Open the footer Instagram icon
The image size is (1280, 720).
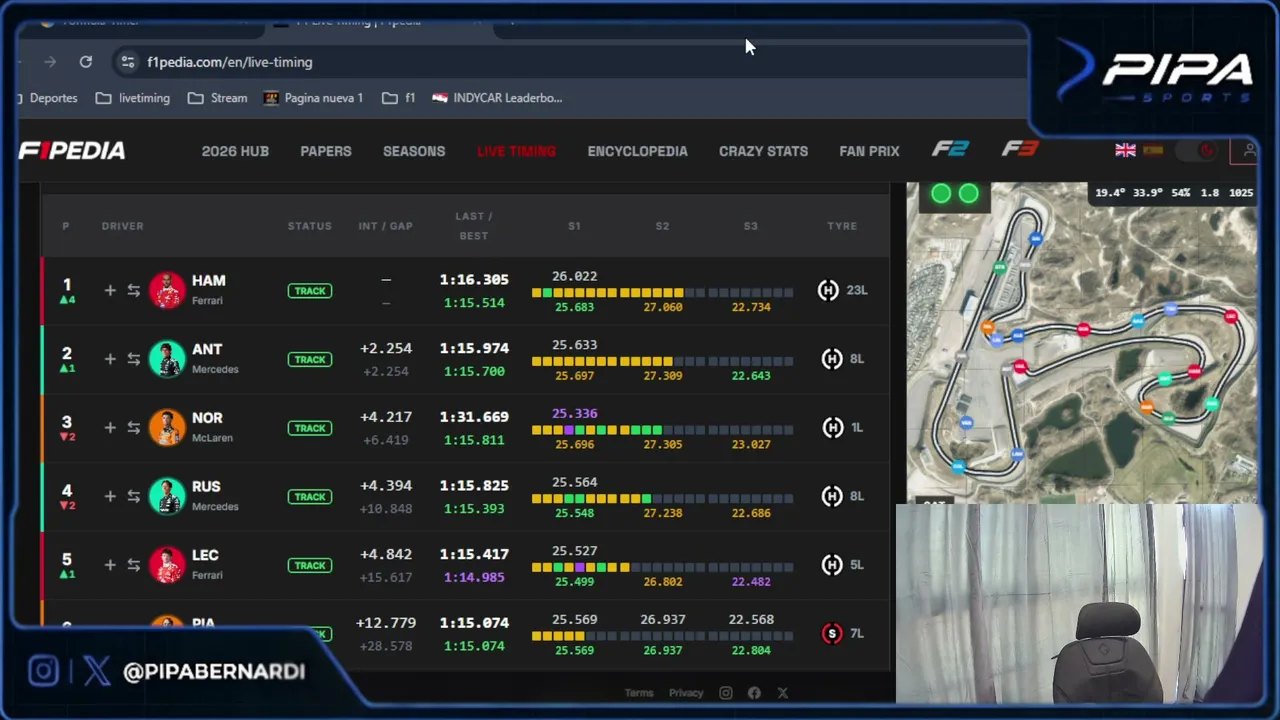point(726,693)
